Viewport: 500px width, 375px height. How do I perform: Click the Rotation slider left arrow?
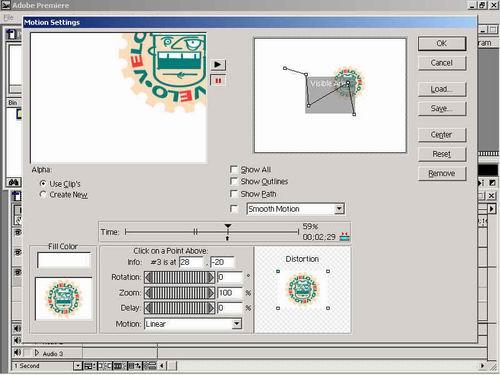click(x=148, y=277)
